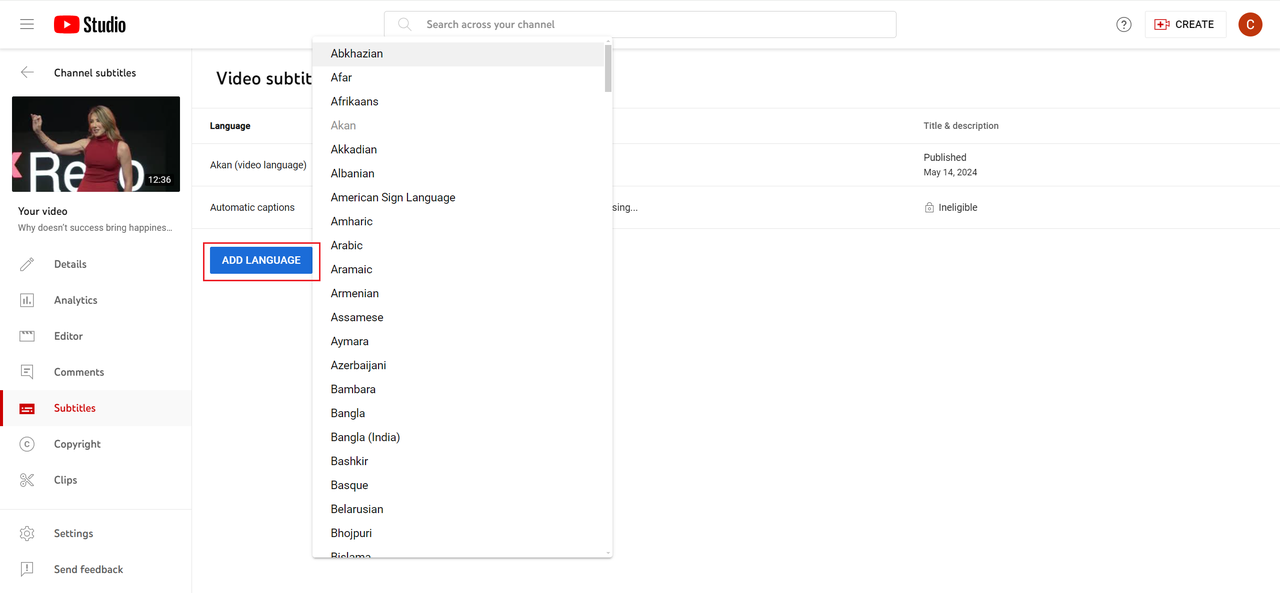1280x593 pixels.
Task: Click the Subtitles icon in sidebar
Action: coord(27,408)
